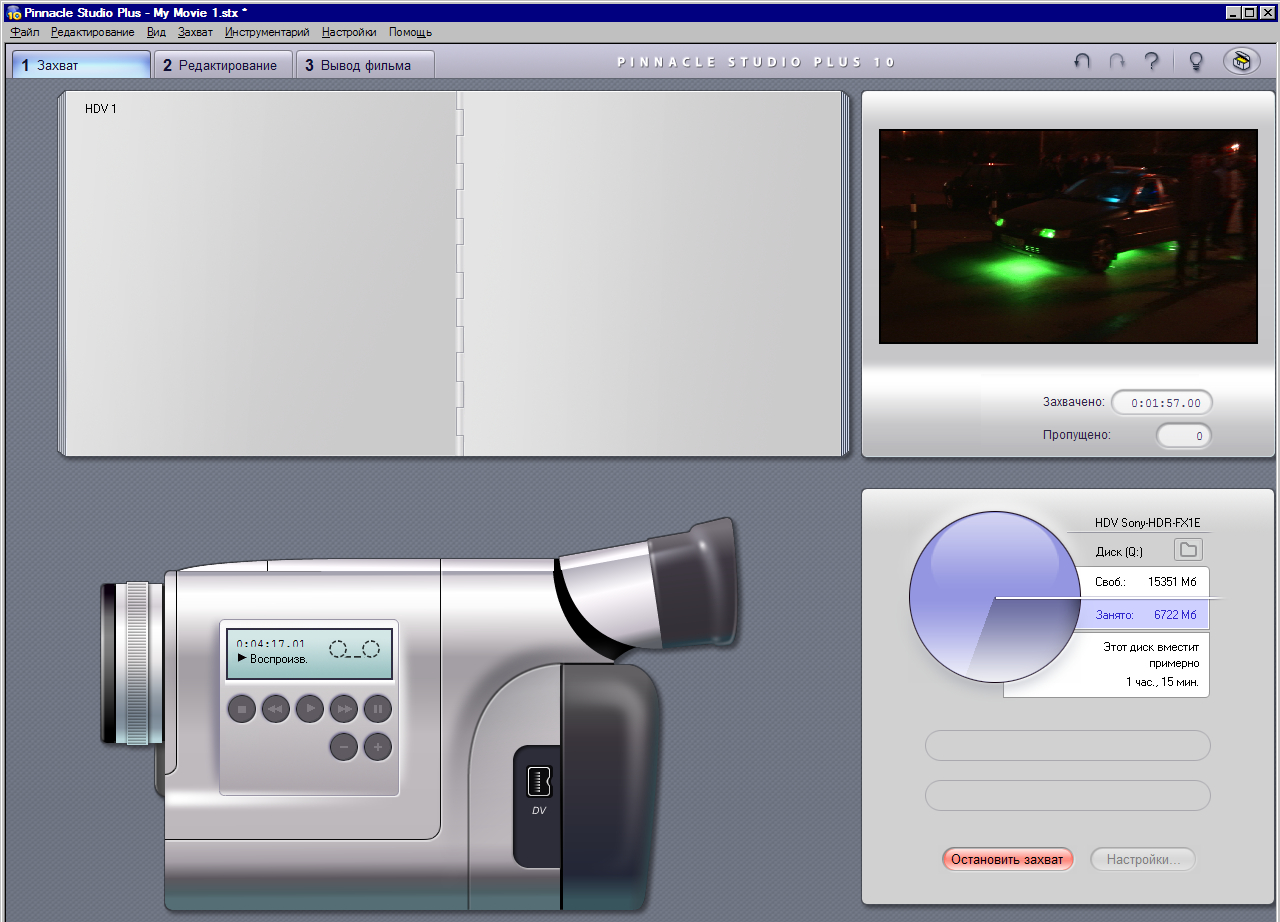Open capture folder via folder icon

[1188, 550]
